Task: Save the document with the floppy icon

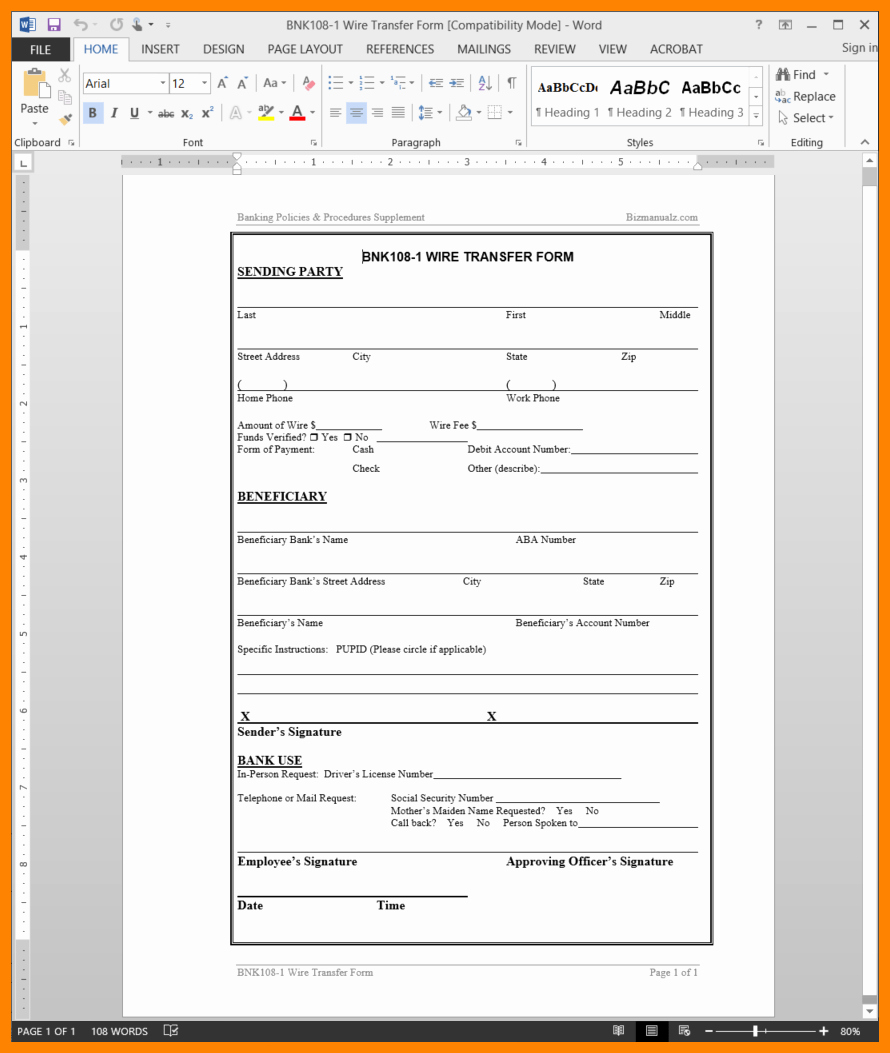Action: click(54, 26)
